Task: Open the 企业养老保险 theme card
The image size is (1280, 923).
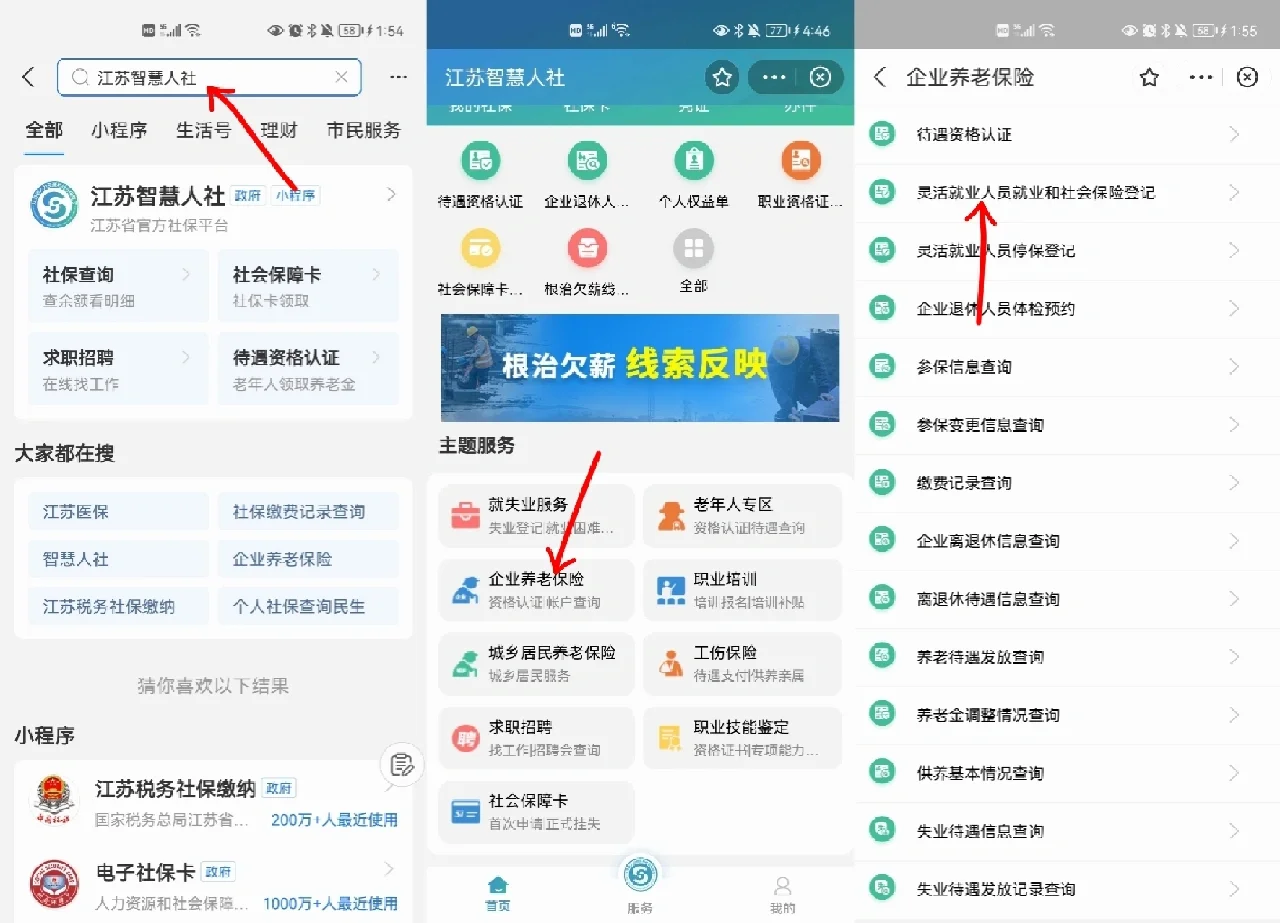Action: (x=537, y=590)
